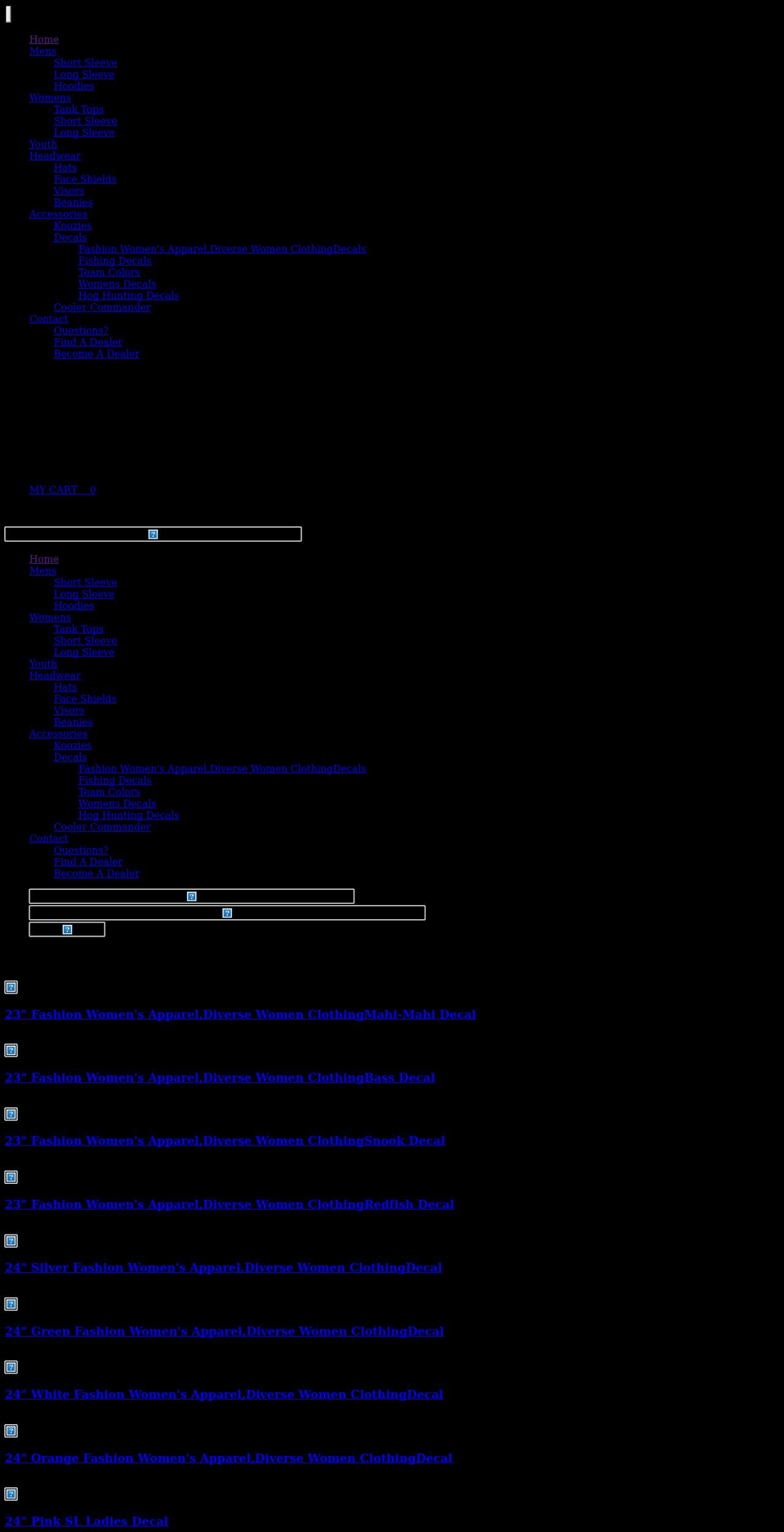Click the image icon above Snook Decal
The height and width of the screenshot is (1532, 784).
pos(11,1114)
